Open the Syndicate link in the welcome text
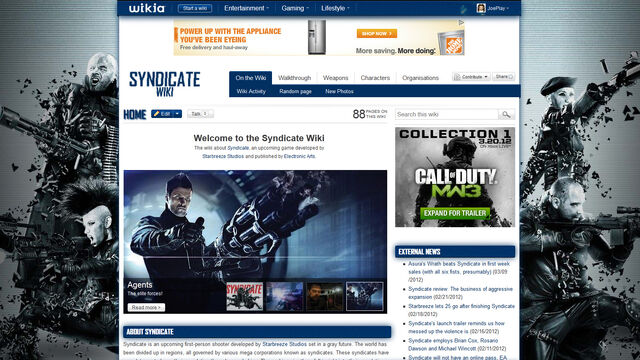Screen dimensions: 640x360 [x=238, y=148]
